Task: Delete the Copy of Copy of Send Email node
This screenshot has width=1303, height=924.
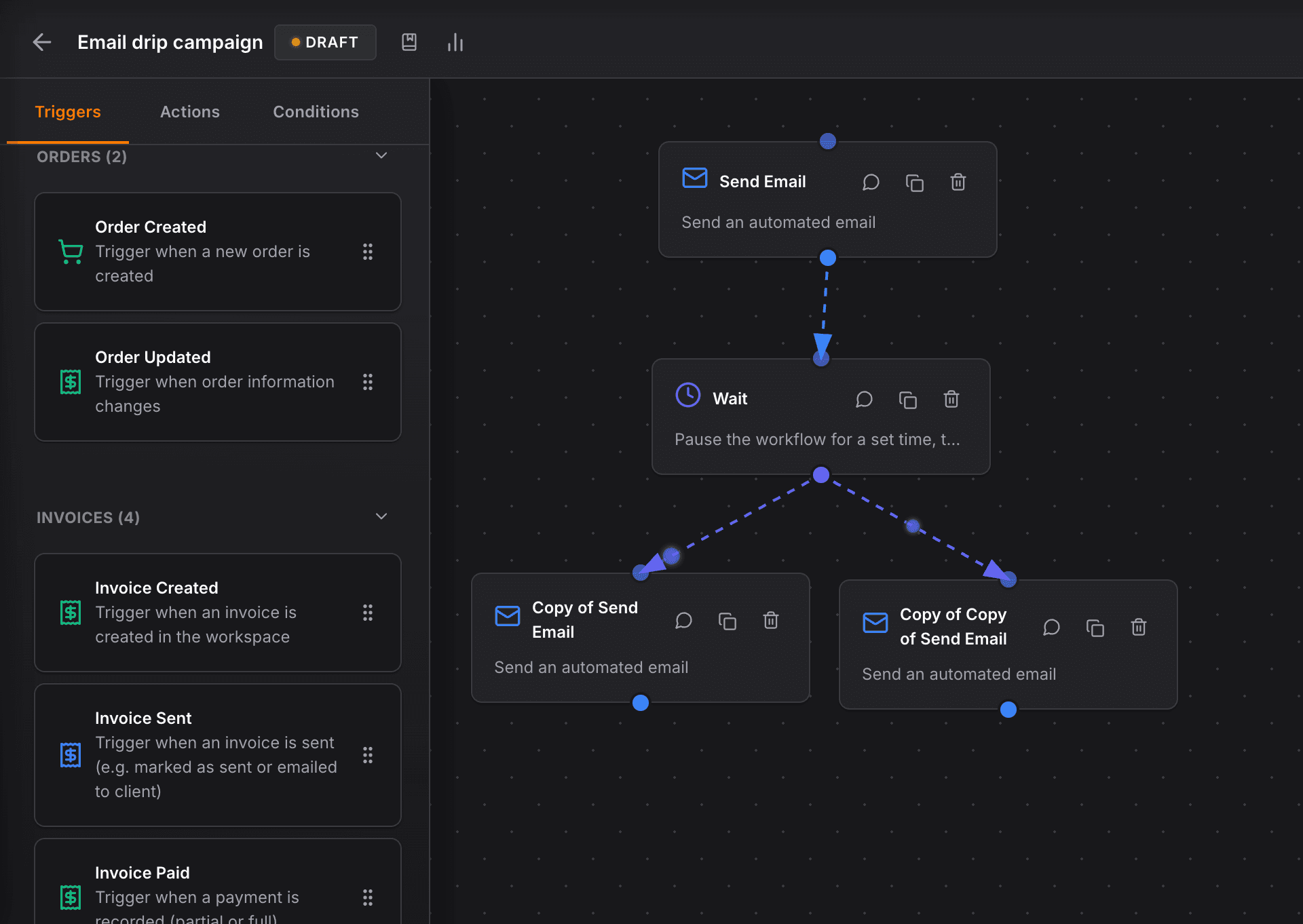Action: pos(1138,627)
